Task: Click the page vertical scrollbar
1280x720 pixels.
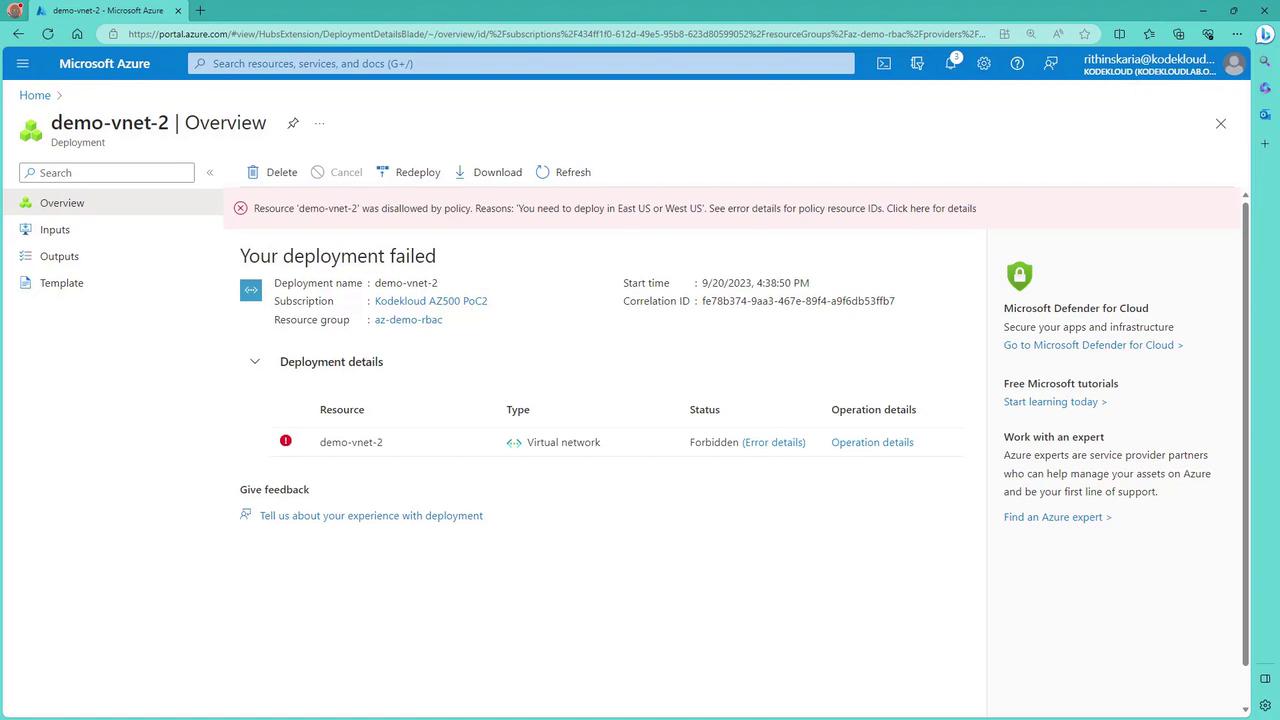Action: tap(1245, 433)
